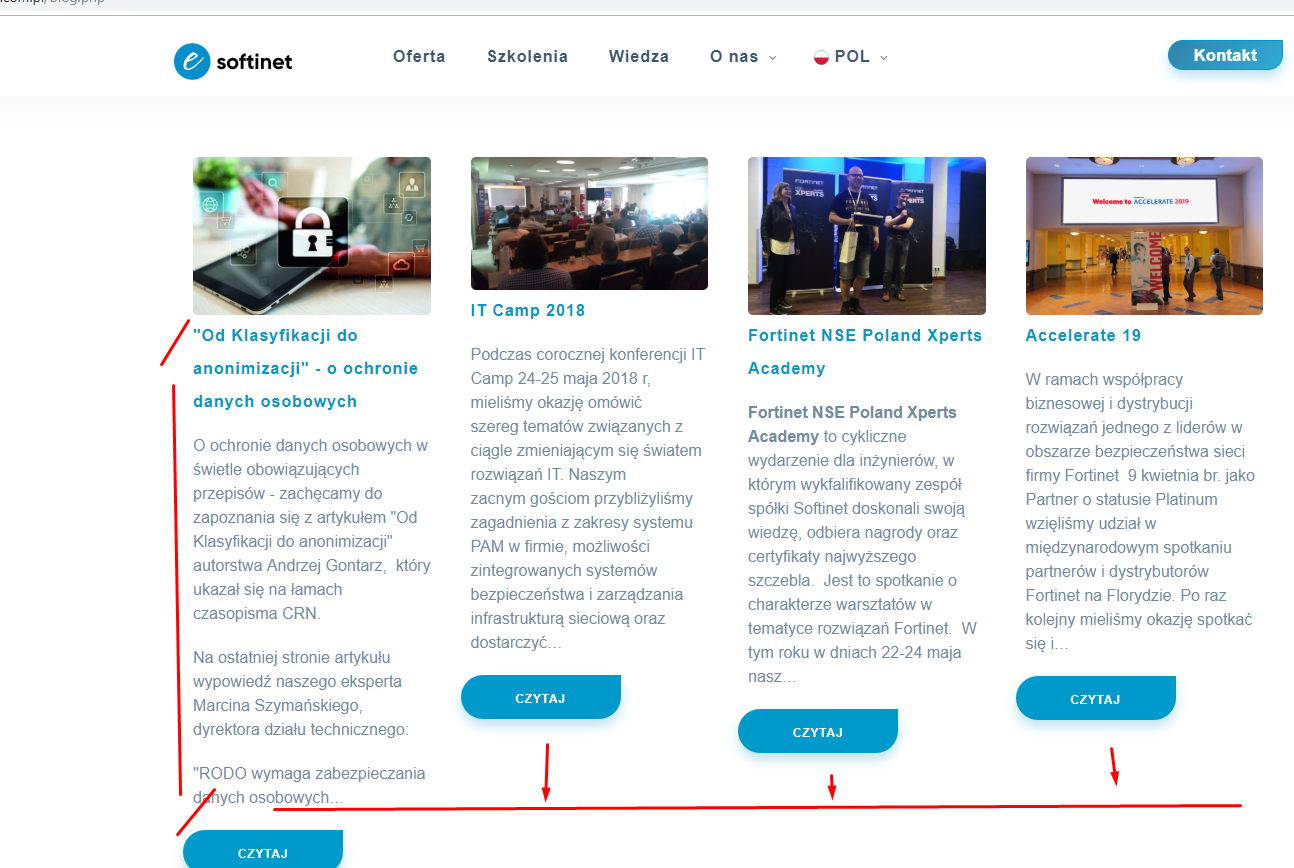Click the text "Na ostatniej stronie artykułu"
The width and height of the screenshot is (1294, 868).
coord(292,657)
